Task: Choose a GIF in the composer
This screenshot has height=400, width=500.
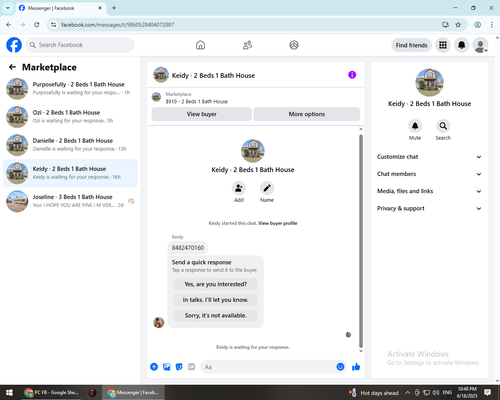Action: (x=191, y=367)
